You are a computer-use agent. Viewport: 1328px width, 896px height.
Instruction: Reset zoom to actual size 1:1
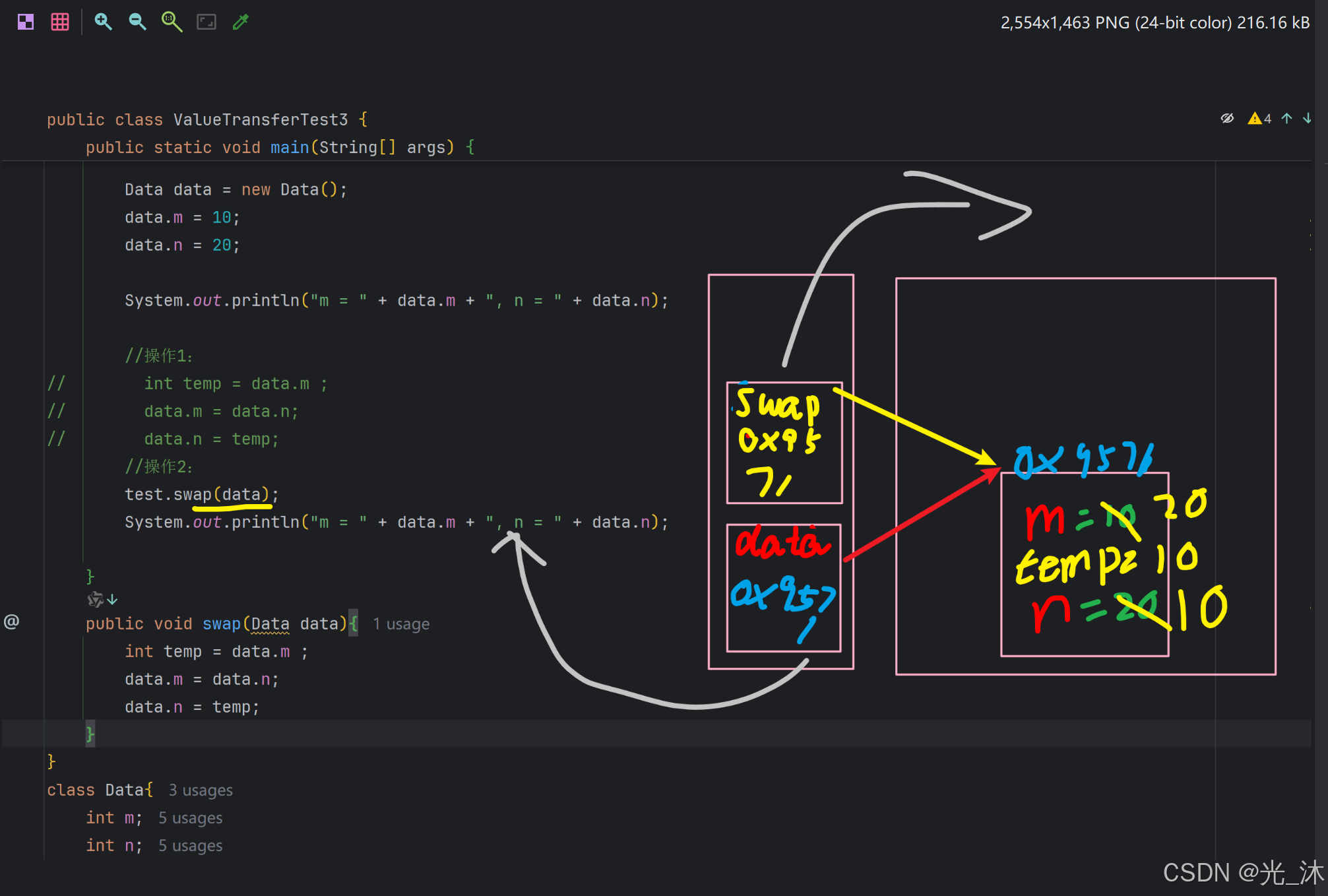click(172, 22)
